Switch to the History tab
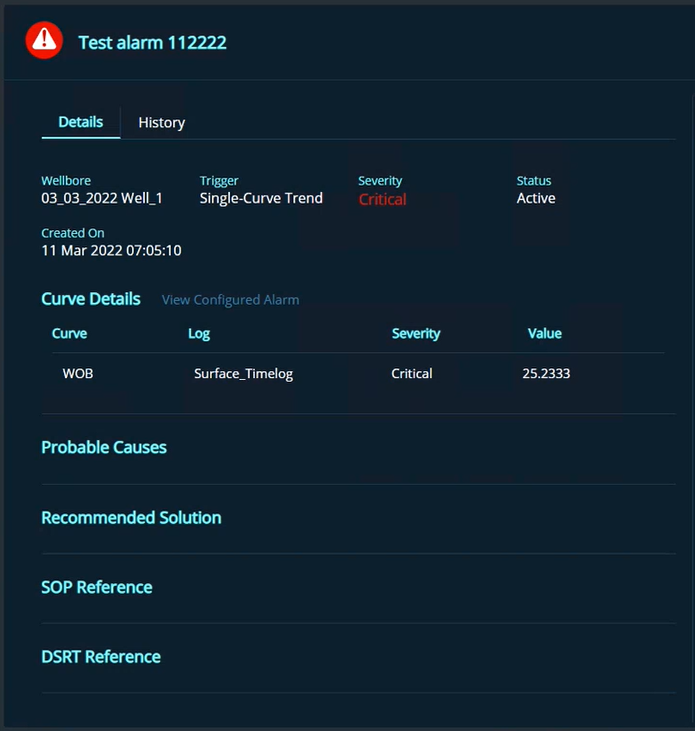 click(161, 122)
